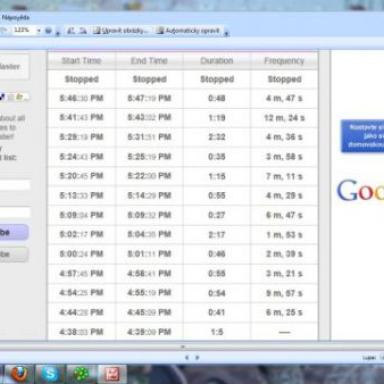Select frequency value 6 m, 47 s
Viewport: 384px width, 384px height.
pos(284,215)
